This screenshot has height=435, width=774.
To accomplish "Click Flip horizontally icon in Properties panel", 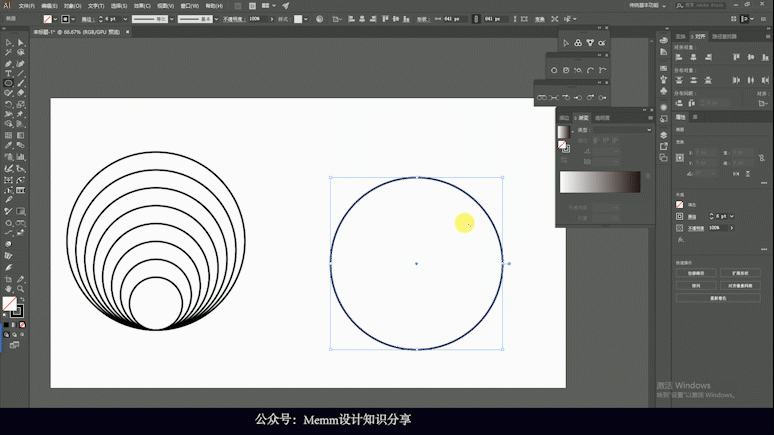I will [736, 174].
